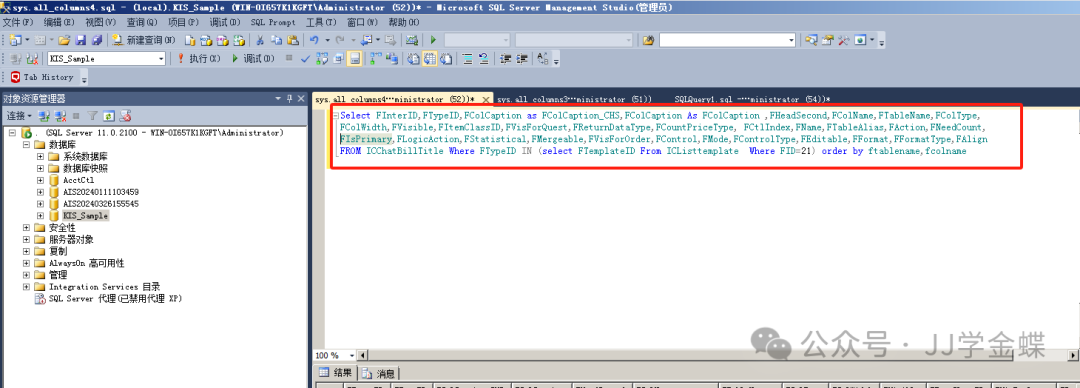1080x388 pixels.
Task: Open the 查询 menu
Action: point(141,22)
